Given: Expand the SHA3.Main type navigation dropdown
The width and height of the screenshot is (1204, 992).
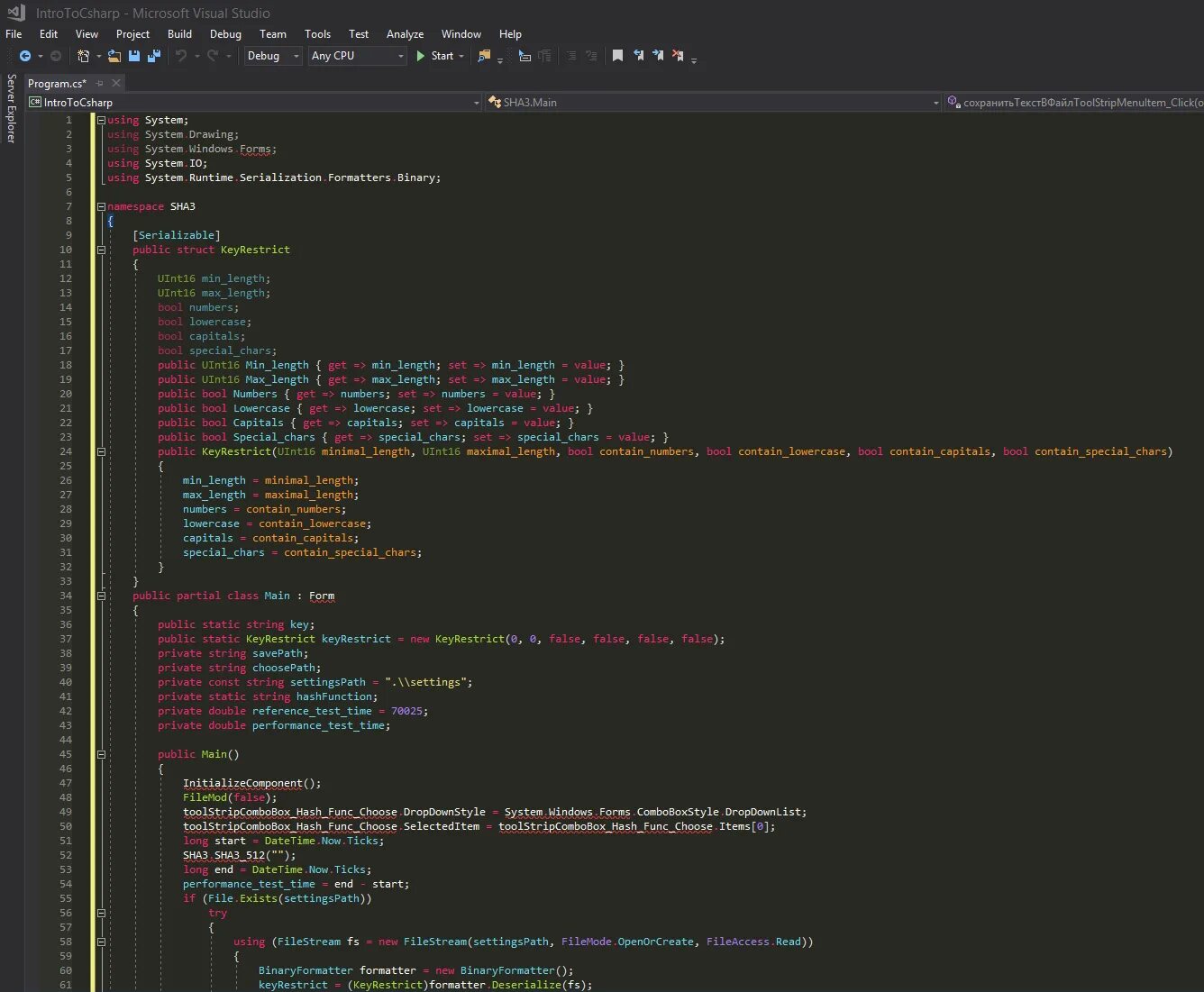Looking at the screenshot, I should coord(935,103).
